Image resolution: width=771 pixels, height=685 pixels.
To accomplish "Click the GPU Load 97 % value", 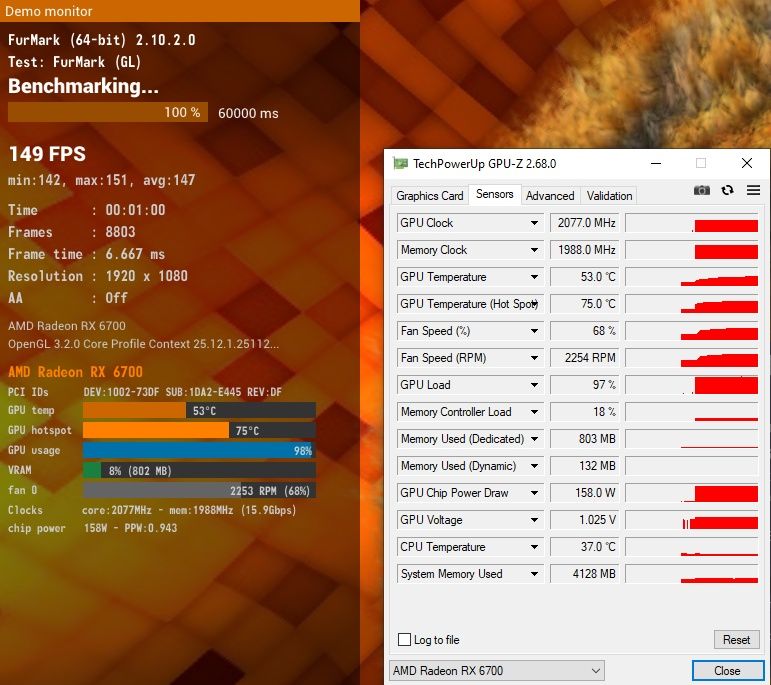I will (x=584, y=385).
